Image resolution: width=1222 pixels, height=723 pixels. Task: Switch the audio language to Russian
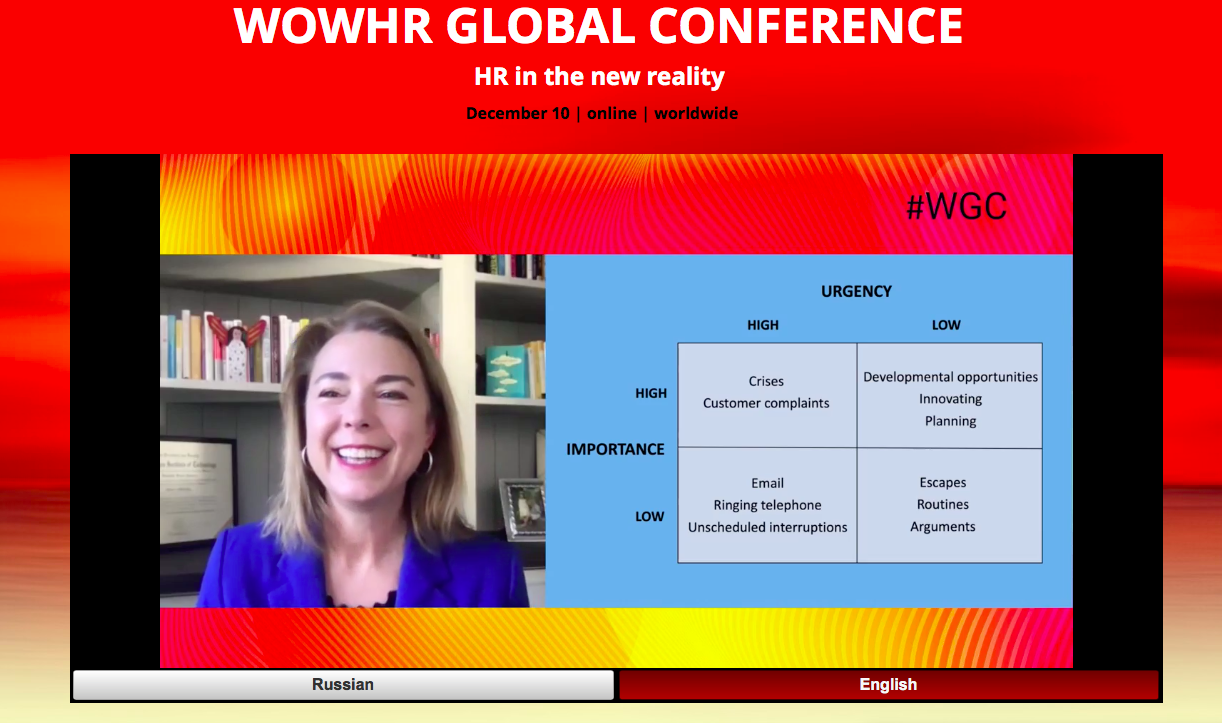[x=343, y=685]
